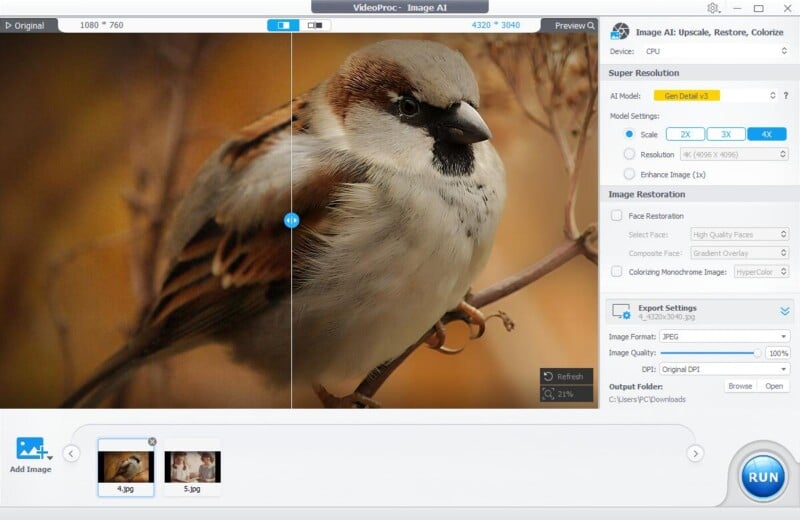
Task: Click the Image Quality slider handle
Action: [x=757, y=353]
